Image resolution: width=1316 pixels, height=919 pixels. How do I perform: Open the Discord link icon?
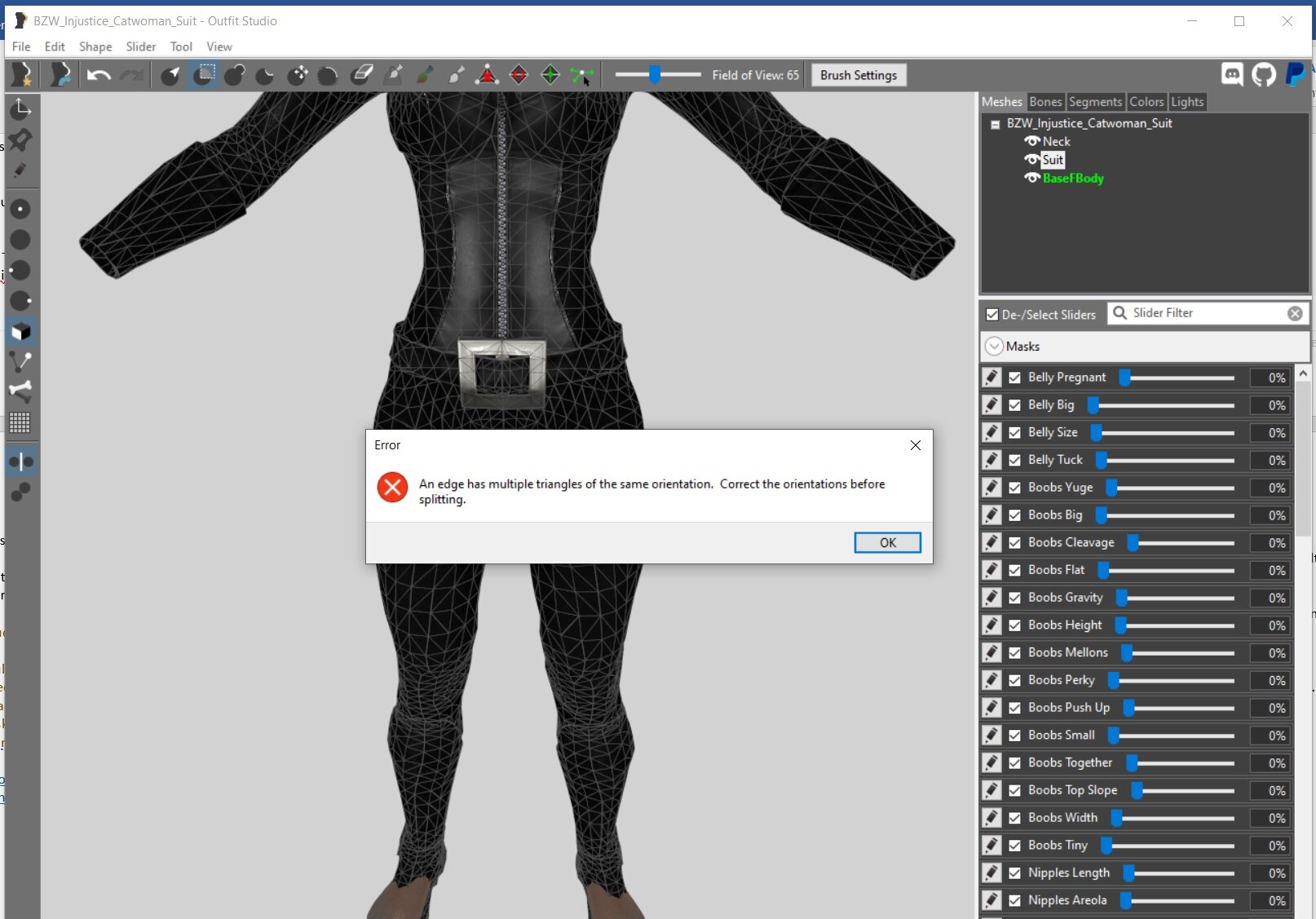(1232, 75)
